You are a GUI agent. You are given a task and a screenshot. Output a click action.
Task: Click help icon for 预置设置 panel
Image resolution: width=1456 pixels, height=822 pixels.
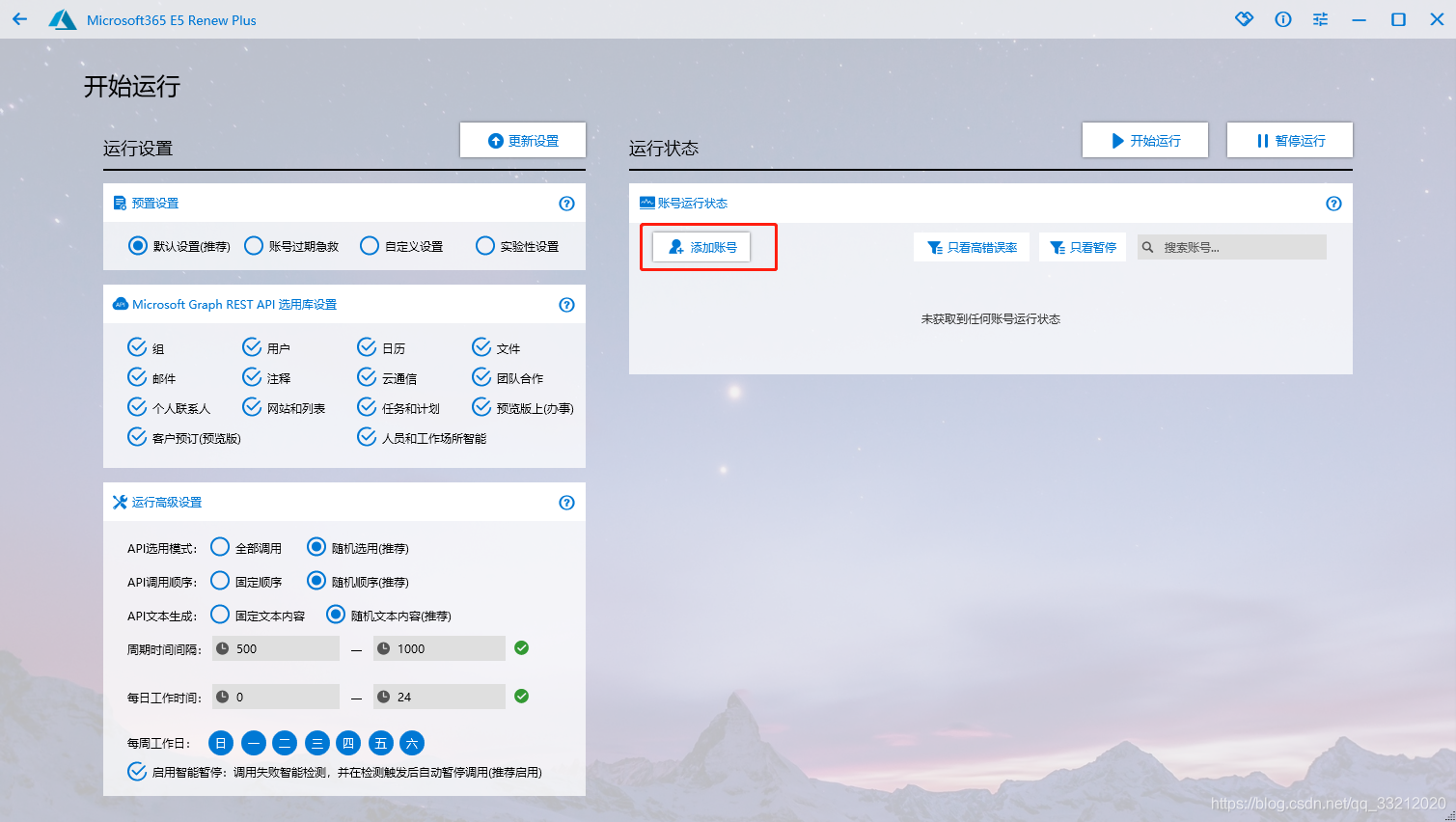click(x=566, y=204)
